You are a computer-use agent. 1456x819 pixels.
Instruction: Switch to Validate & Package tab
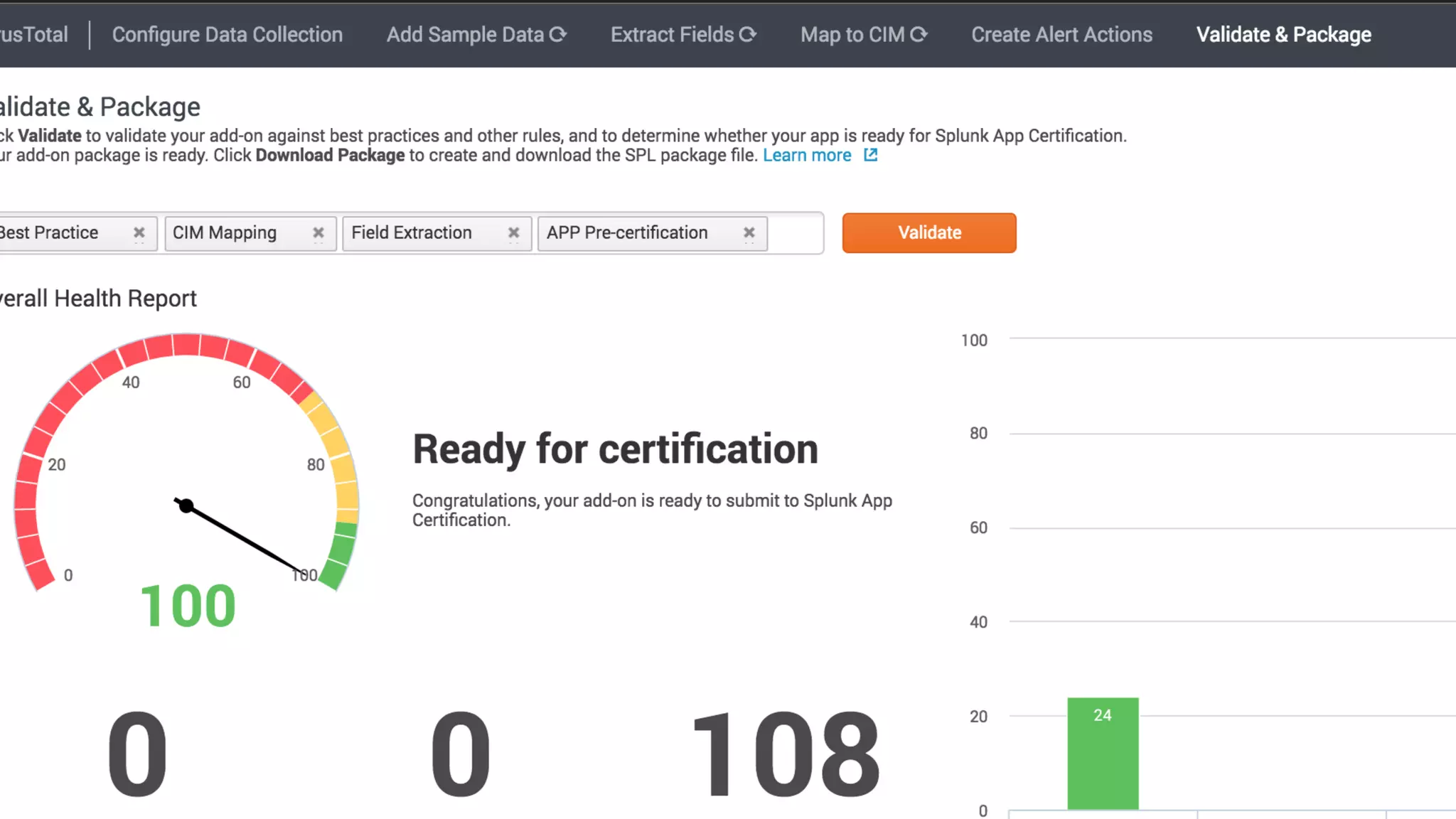(x=1283, y=34)
